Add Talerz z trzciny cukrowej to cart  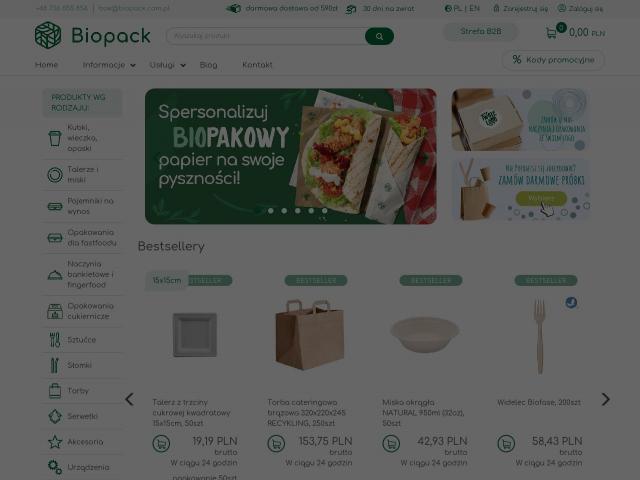pos(161,443)
